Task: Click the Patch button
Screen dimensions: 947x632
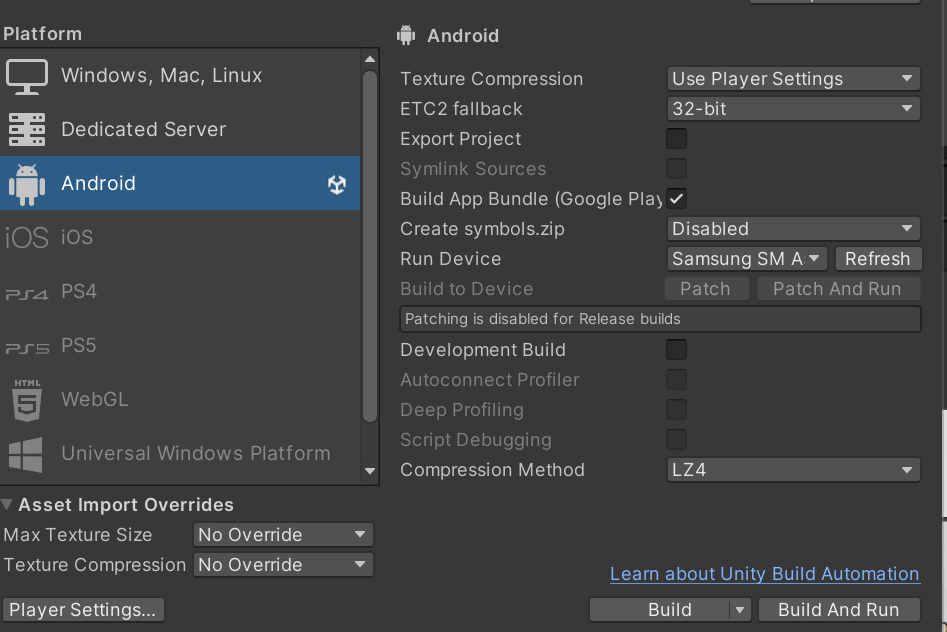Action: click(706, 289)
